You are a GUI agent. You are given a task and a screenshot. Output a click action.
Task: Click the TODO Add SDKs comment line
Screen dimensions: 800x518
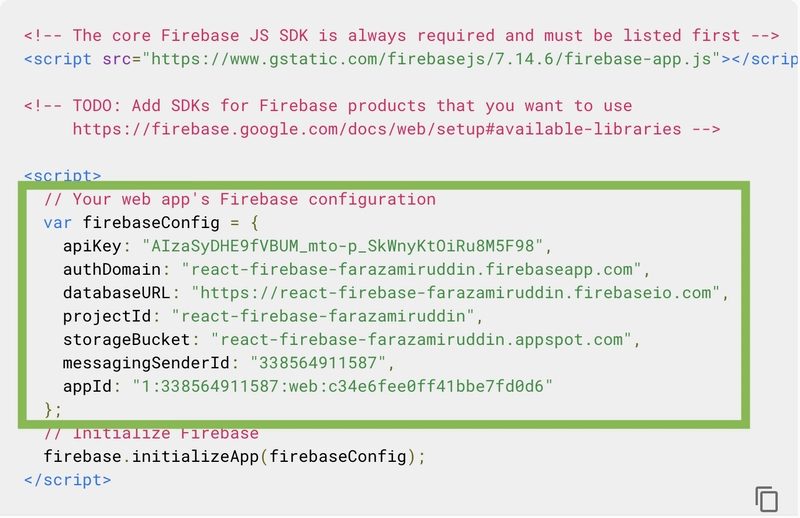[x=328, y=106]
